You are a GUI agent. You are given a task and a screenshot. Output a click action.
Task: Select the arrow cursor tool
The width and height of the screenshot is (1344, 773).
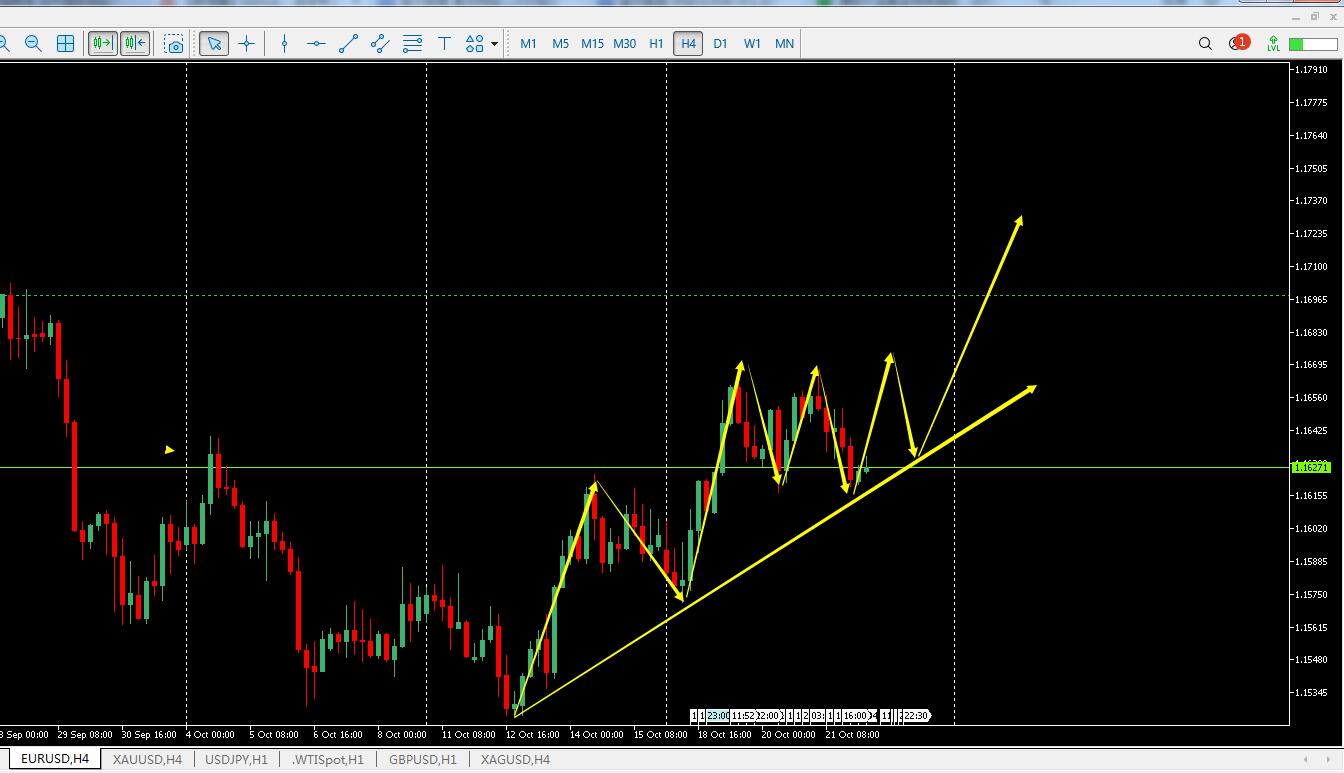pyautogui.click(x=214, y=43)
